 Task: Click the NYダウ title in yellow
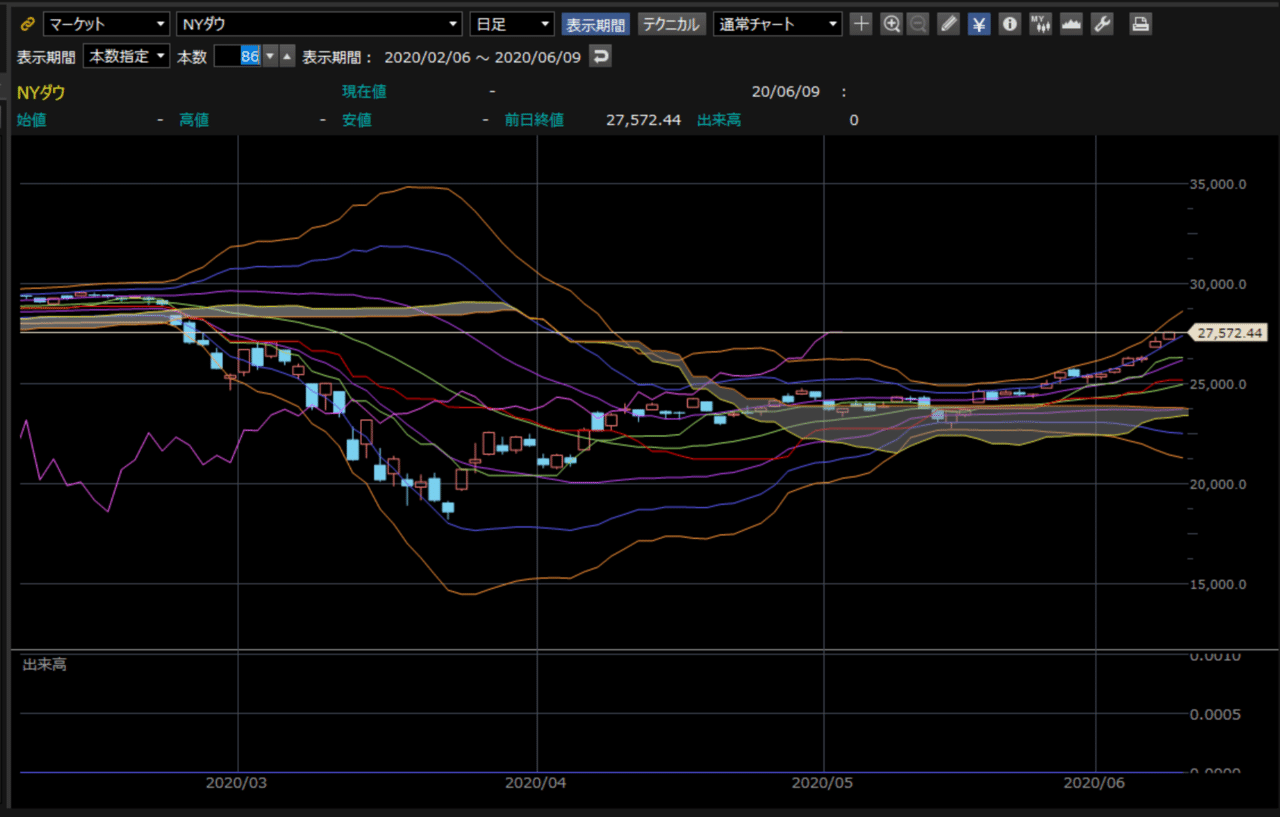pos(41,92)
